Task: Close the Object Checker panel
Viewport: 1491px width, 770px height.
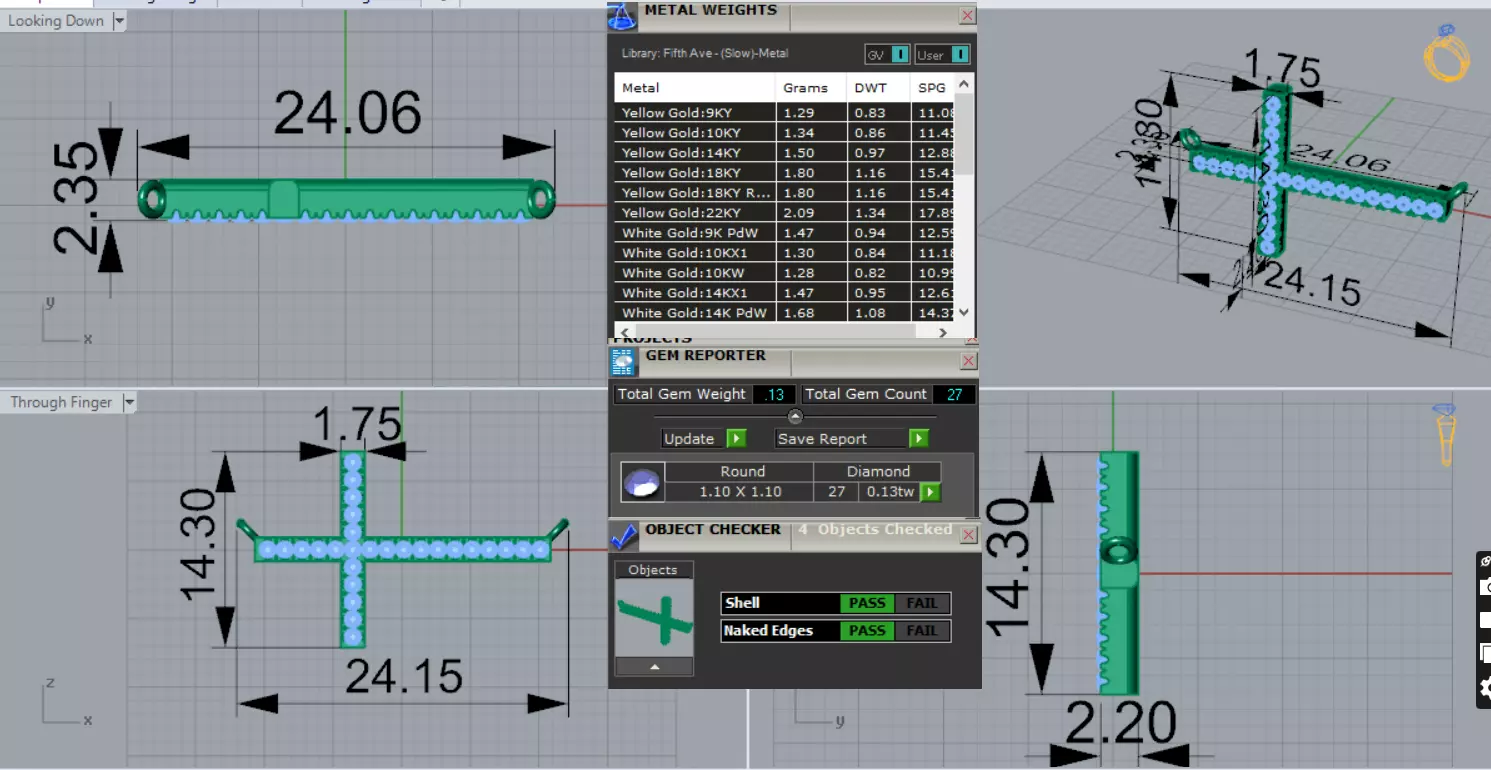Action: (968, 535)
